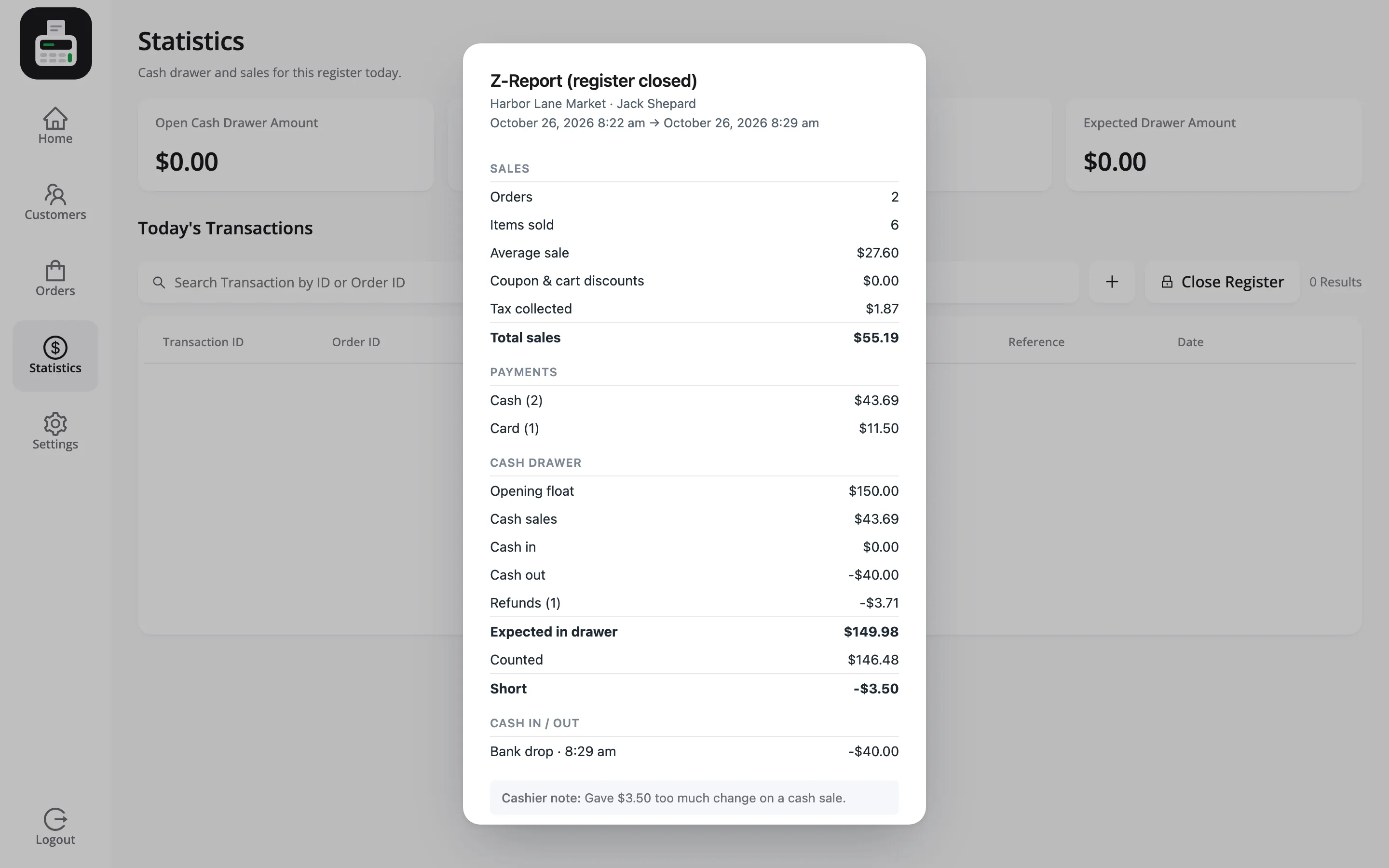
Task: Click the Counted $146.48 value
Action: pyautogui.click(x=873, y=660)
